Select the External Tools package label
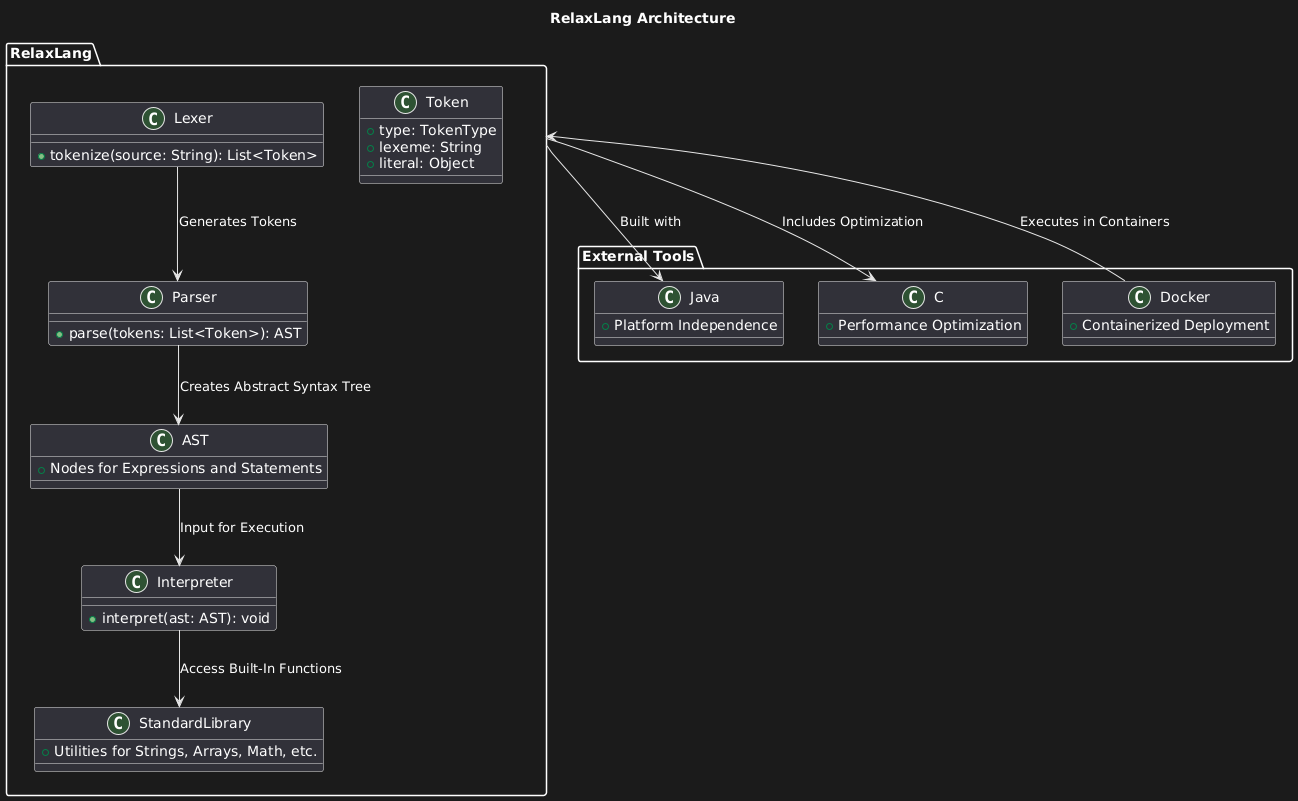1298x801 pixels. click(x=638, y=257)
